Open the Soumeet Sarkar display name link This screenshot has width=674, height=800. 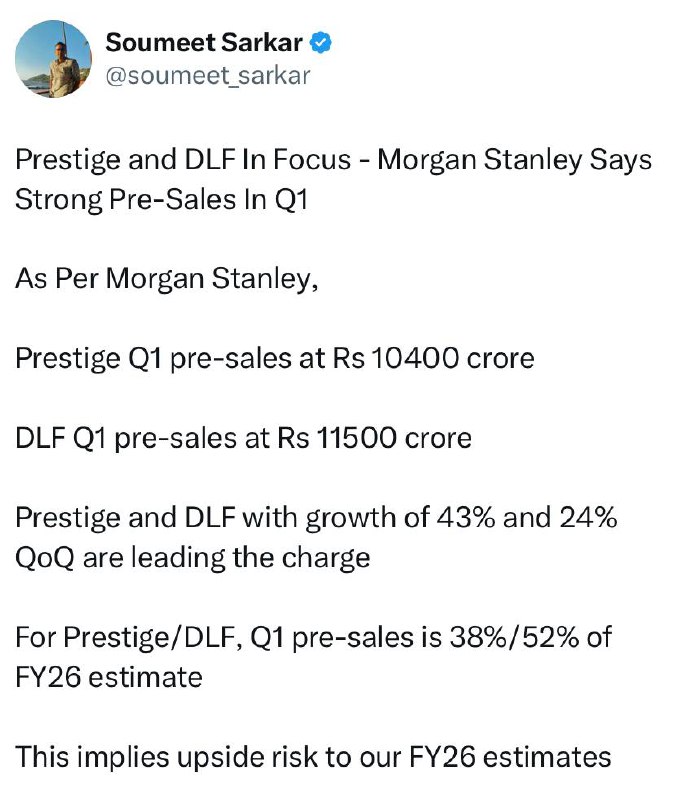point(204,42)
